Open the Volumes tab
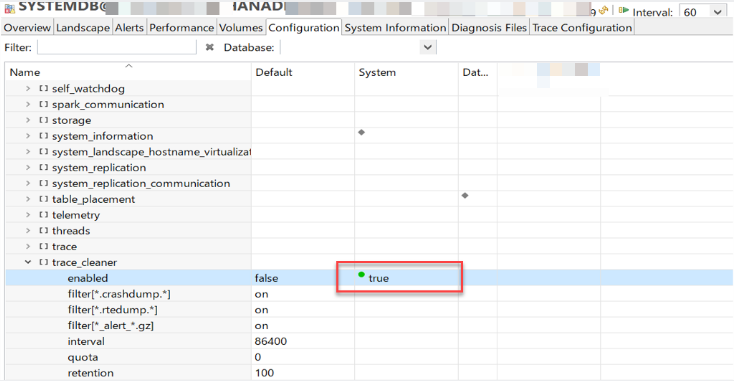The width and height of the screenshot is (734, 381). tap(241, 28)
